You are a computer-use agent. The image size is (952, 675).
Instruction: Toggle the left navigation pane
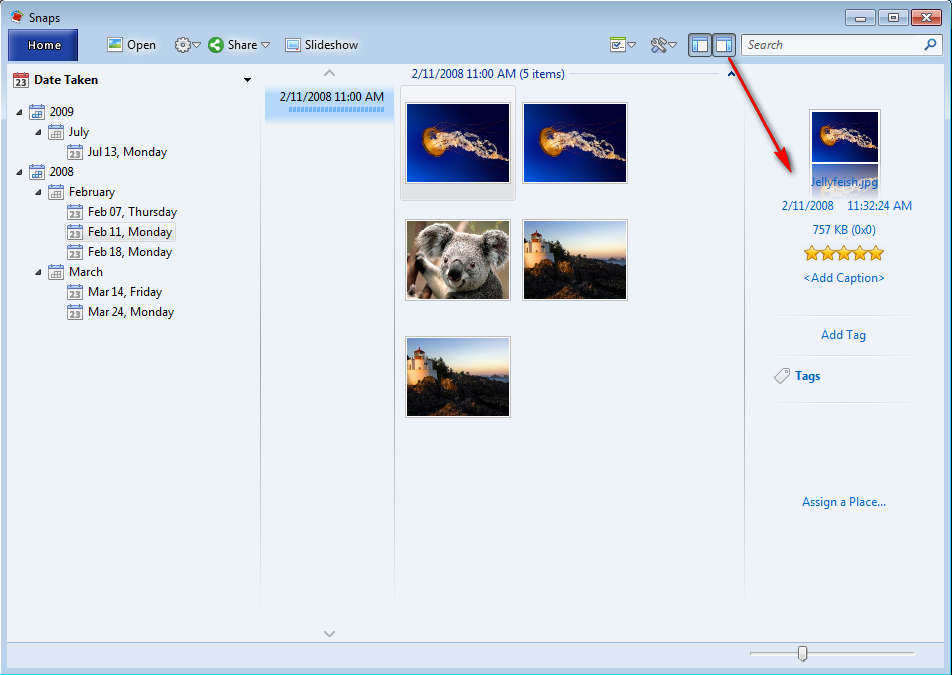click(699, 45)
